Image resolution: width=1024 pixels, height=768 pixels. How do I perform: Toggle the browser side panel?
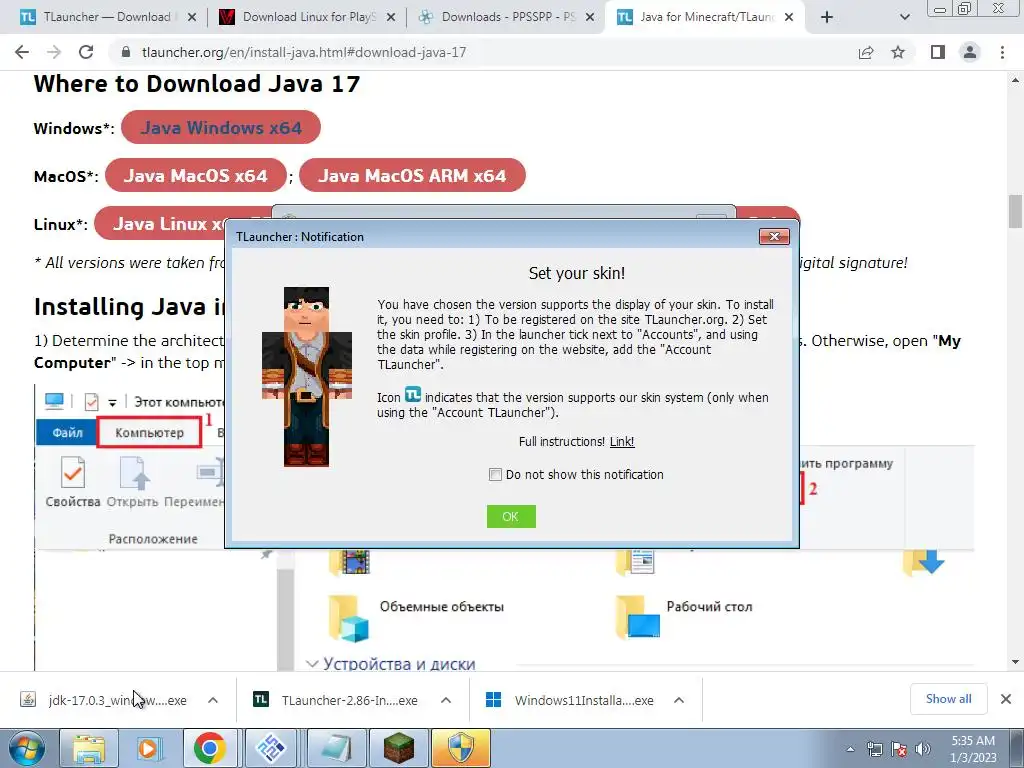point(938,52)
